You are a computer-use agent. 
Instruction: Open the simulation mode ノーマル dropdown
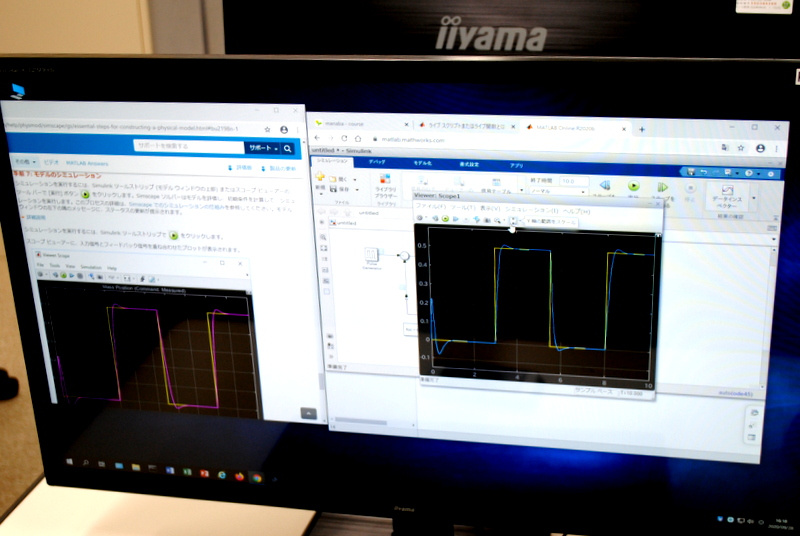click(557, 190)
